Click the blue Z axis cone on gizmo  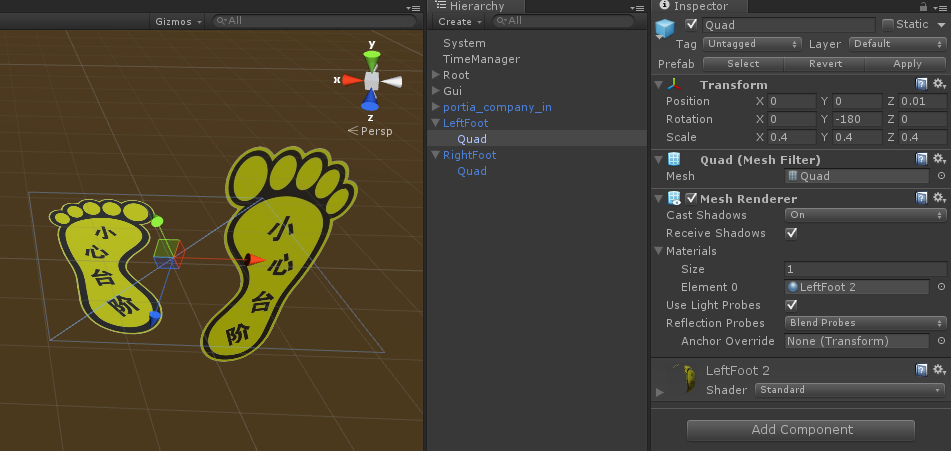click(x=370, y=100)
